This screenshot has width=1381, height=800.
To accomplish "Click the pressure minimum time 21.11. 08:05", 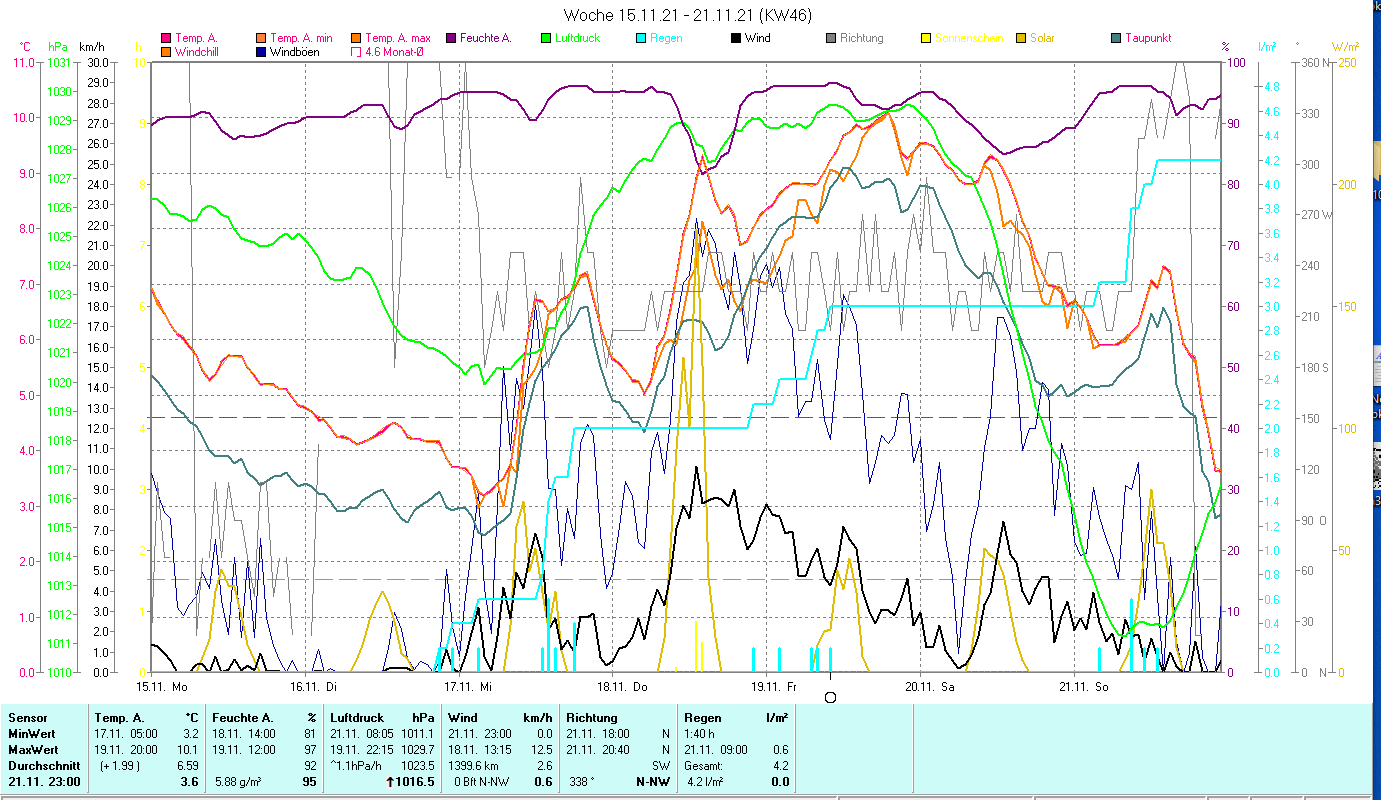I will 363,734.
